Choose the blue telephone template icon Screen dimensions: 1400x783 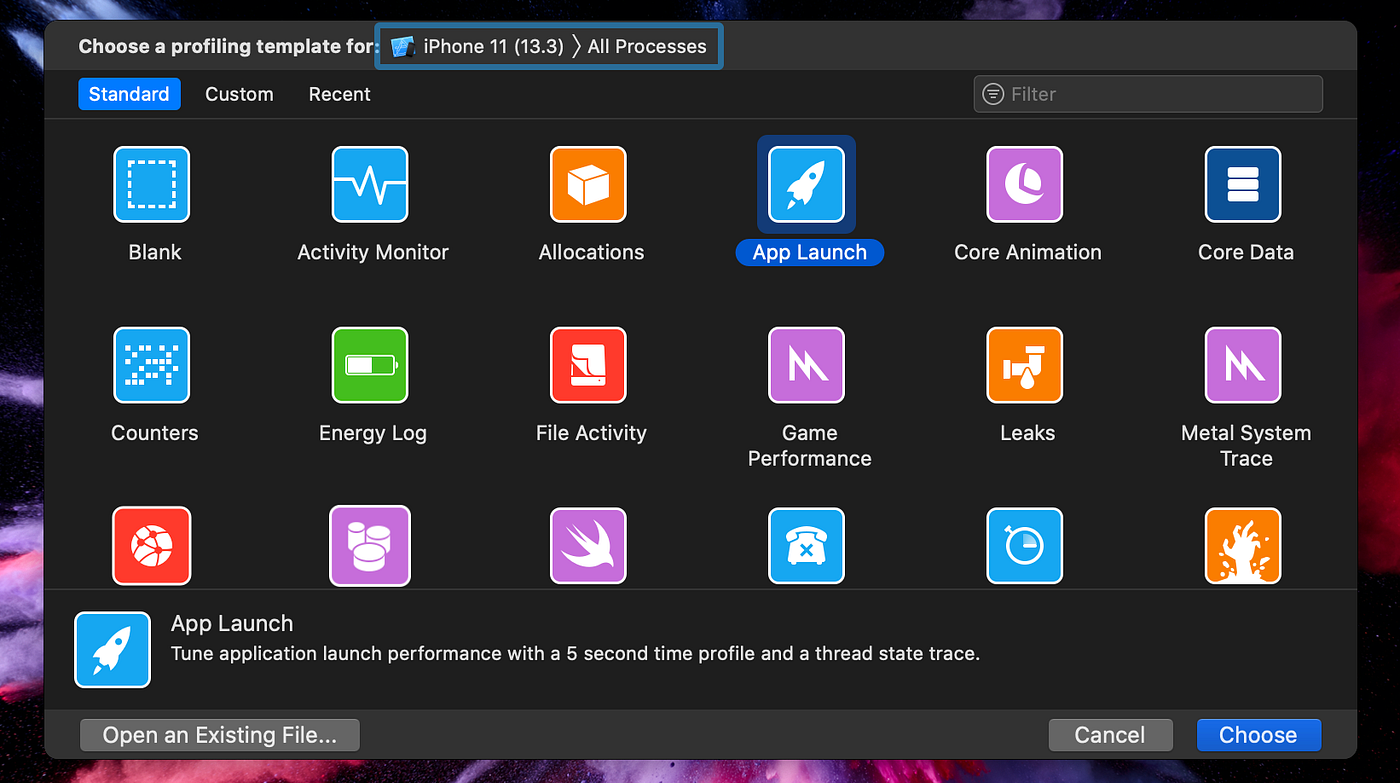click(x=806, y=546)
